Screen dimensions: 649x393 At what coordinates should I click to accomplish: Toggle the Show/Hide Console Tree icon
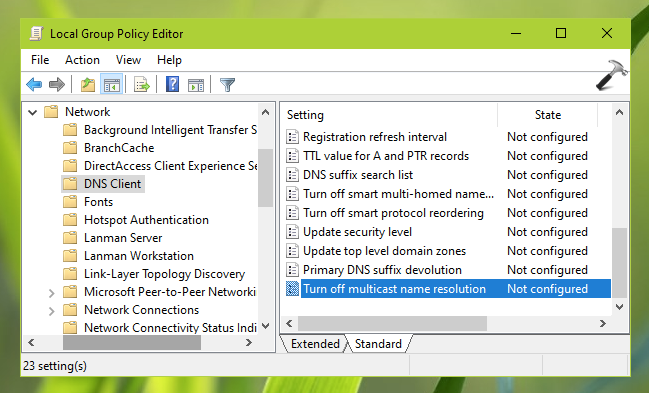(112, 85)
